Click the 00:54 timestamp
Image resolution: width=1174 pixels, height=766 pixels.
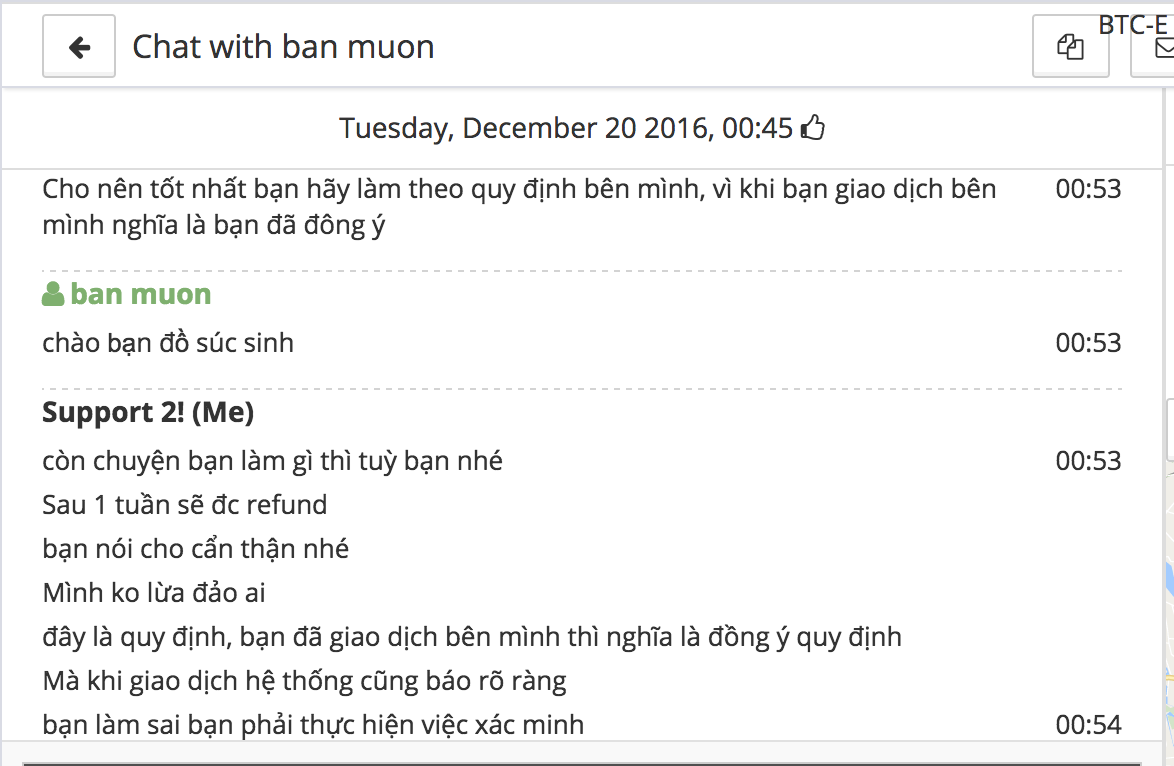(x=1088, y=725)
